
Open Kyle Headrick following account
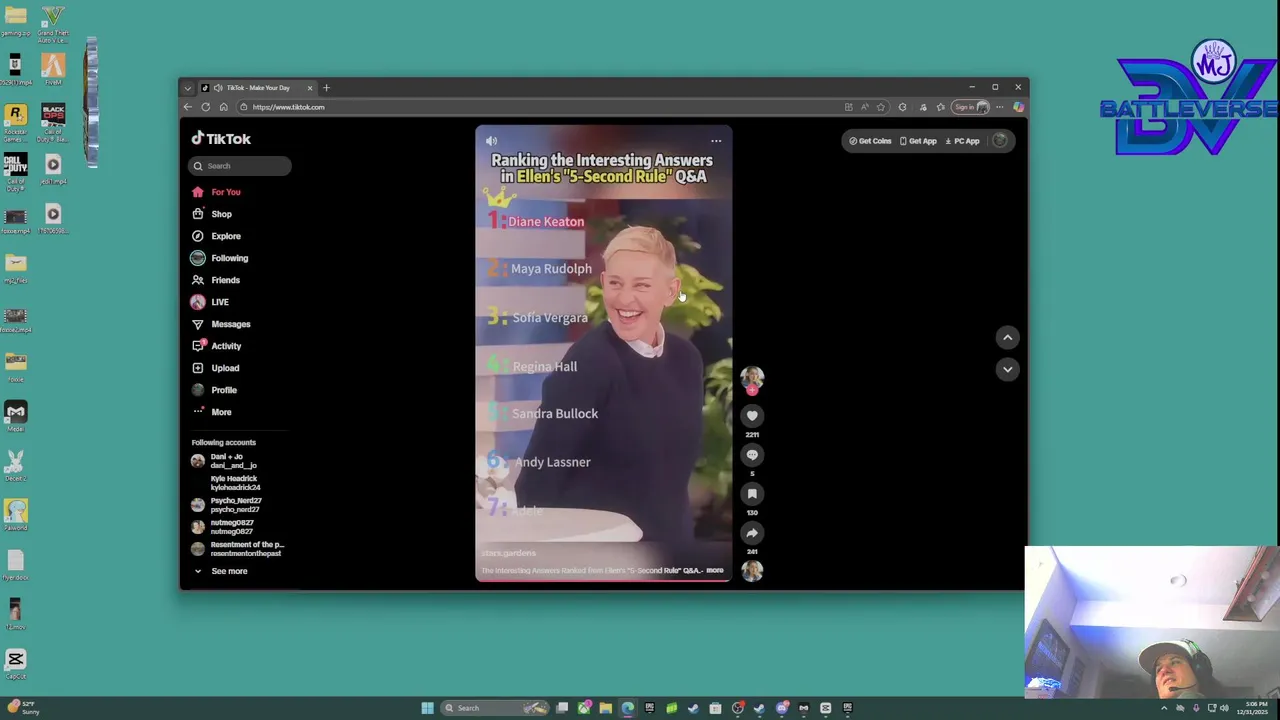tap(226, 483)
